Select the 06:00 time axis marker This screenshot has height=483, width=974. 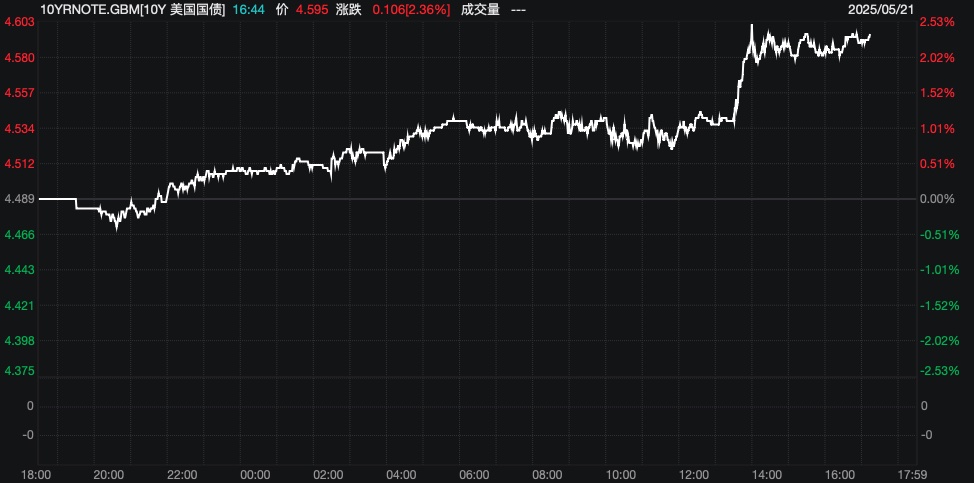click(474, 474)
